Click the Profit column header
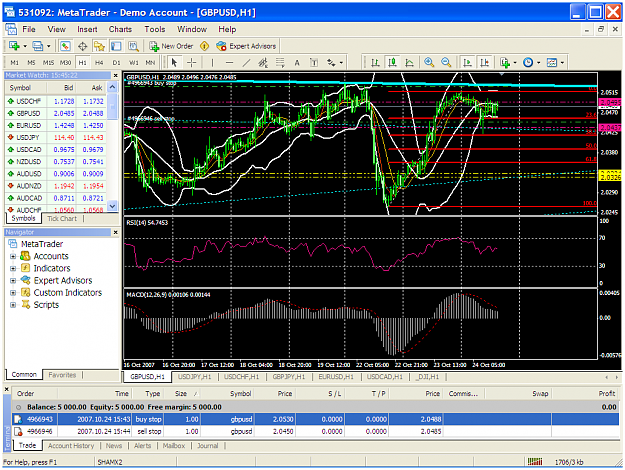Image resolution: width=625 pixels, height=470 pixels. pos(586,393)
